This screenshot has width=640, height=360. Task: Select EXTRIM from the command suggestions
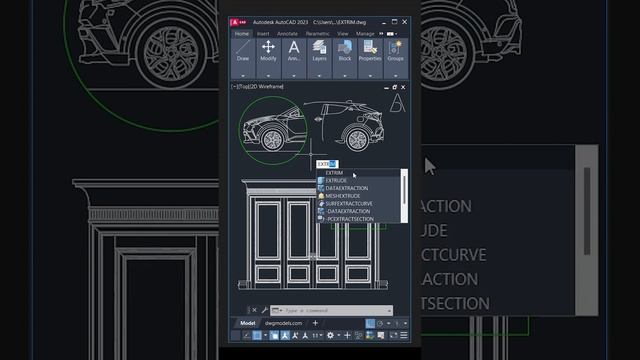[358, 173]
